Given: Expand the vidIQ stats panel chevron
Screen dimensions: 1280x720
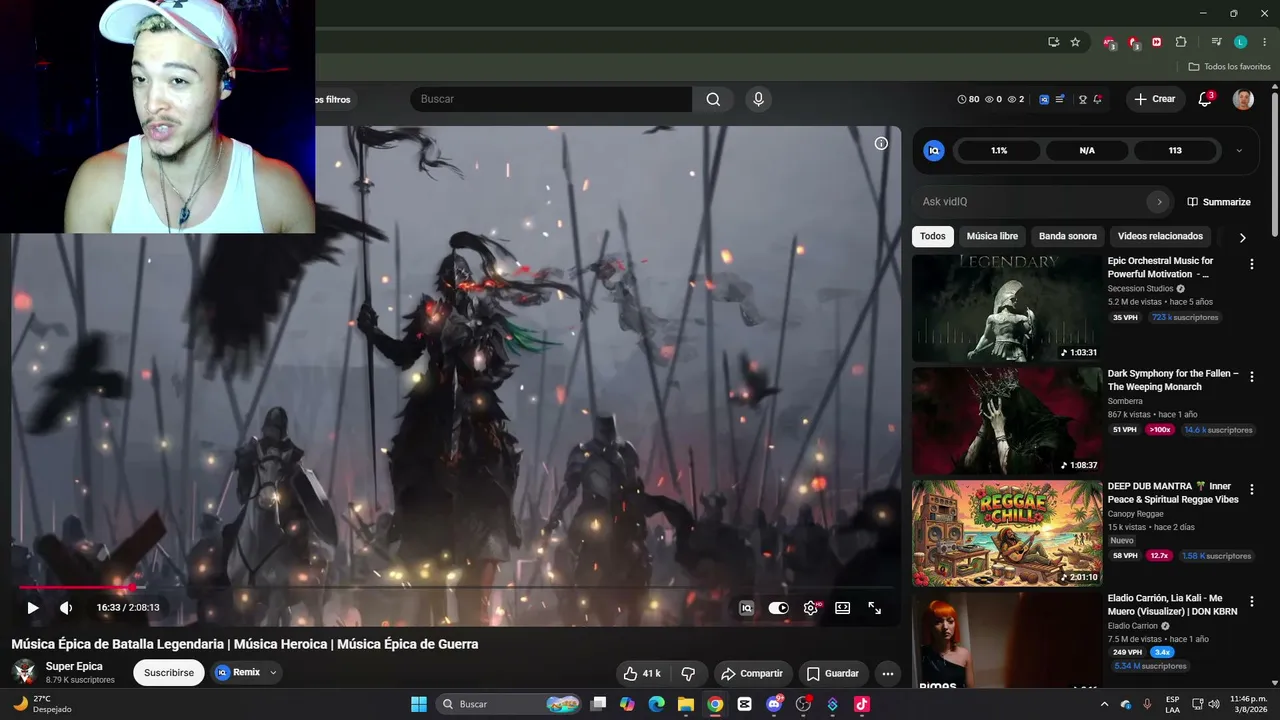Looking at the screenshot, I should (x=1239, y=151).
